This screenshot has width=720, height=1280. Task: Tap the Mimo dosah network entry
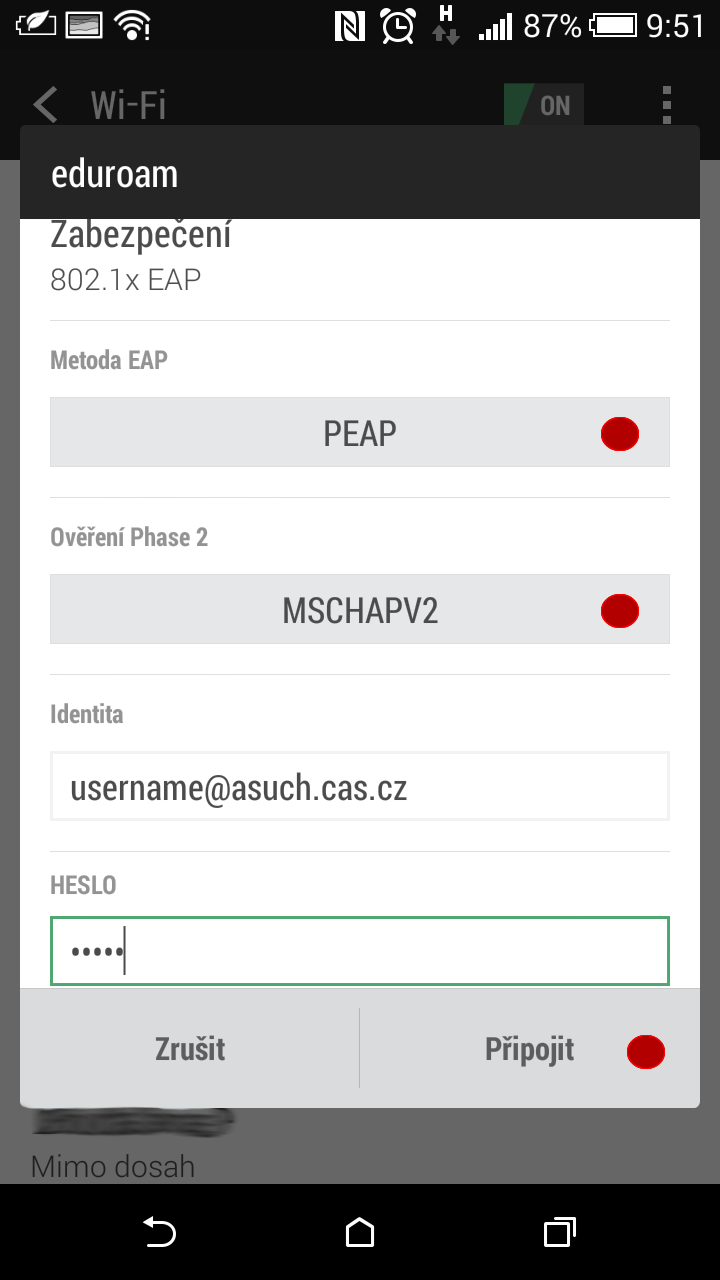click(113, 1166)
